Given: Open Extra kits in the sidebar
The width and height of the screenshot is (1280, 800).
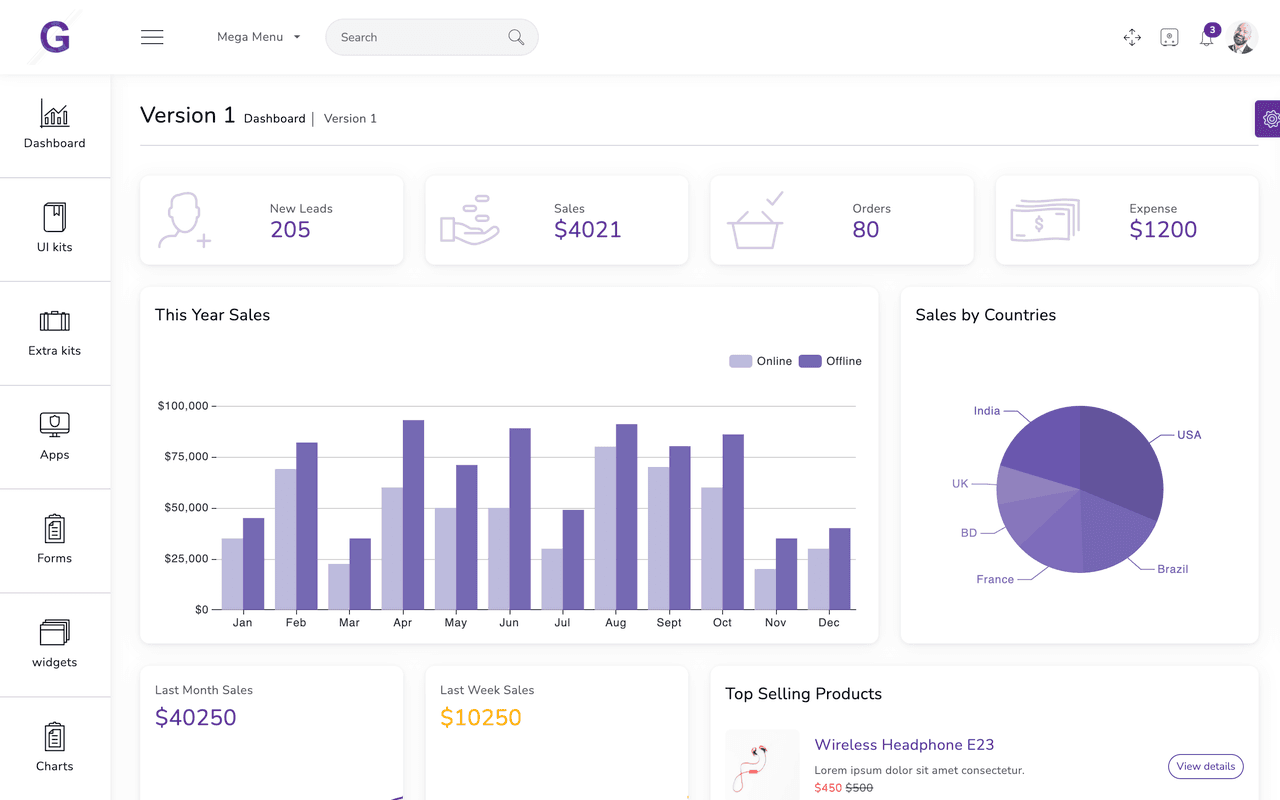Looking at the screenshot, I should pyautogui.click(x=55, y=333).
